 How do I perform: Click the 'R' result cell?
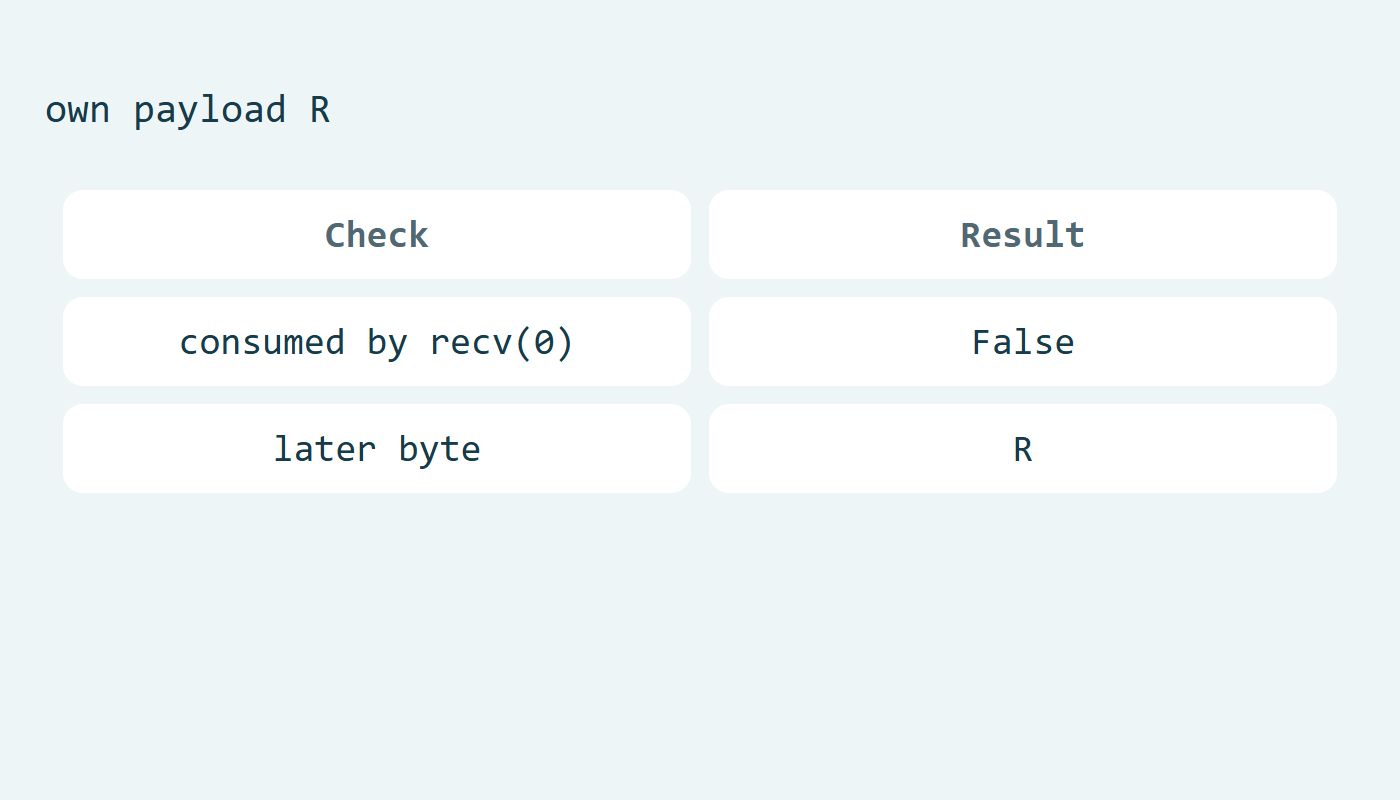pos(1023,448)
